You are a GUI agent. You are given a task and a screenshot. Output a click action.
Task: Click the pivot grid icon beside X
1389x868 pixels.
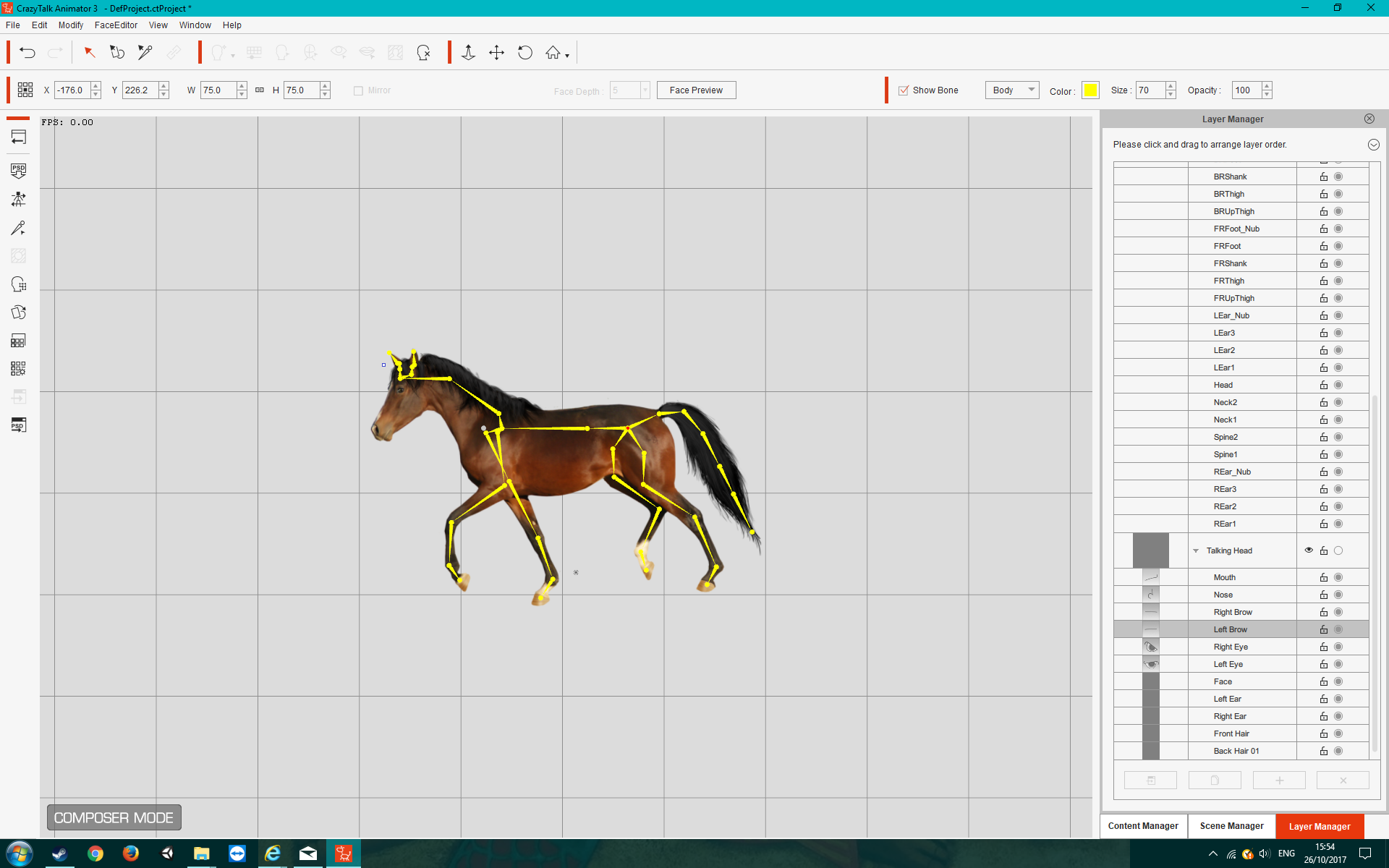tap(25, 90)
